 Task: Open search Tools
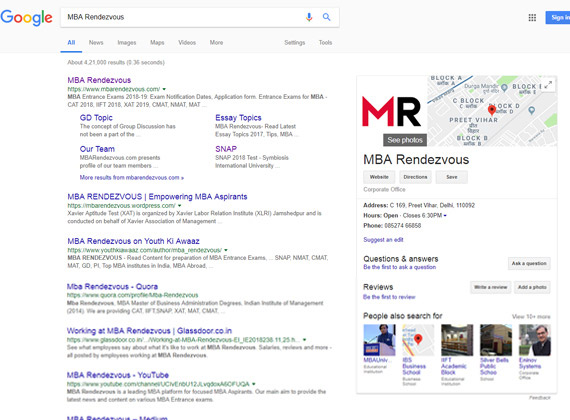325,43
